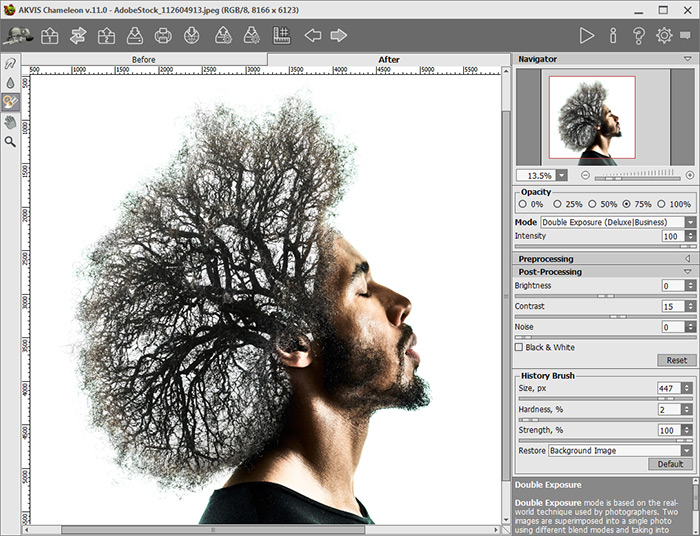Open program info icon

[613, 35]
